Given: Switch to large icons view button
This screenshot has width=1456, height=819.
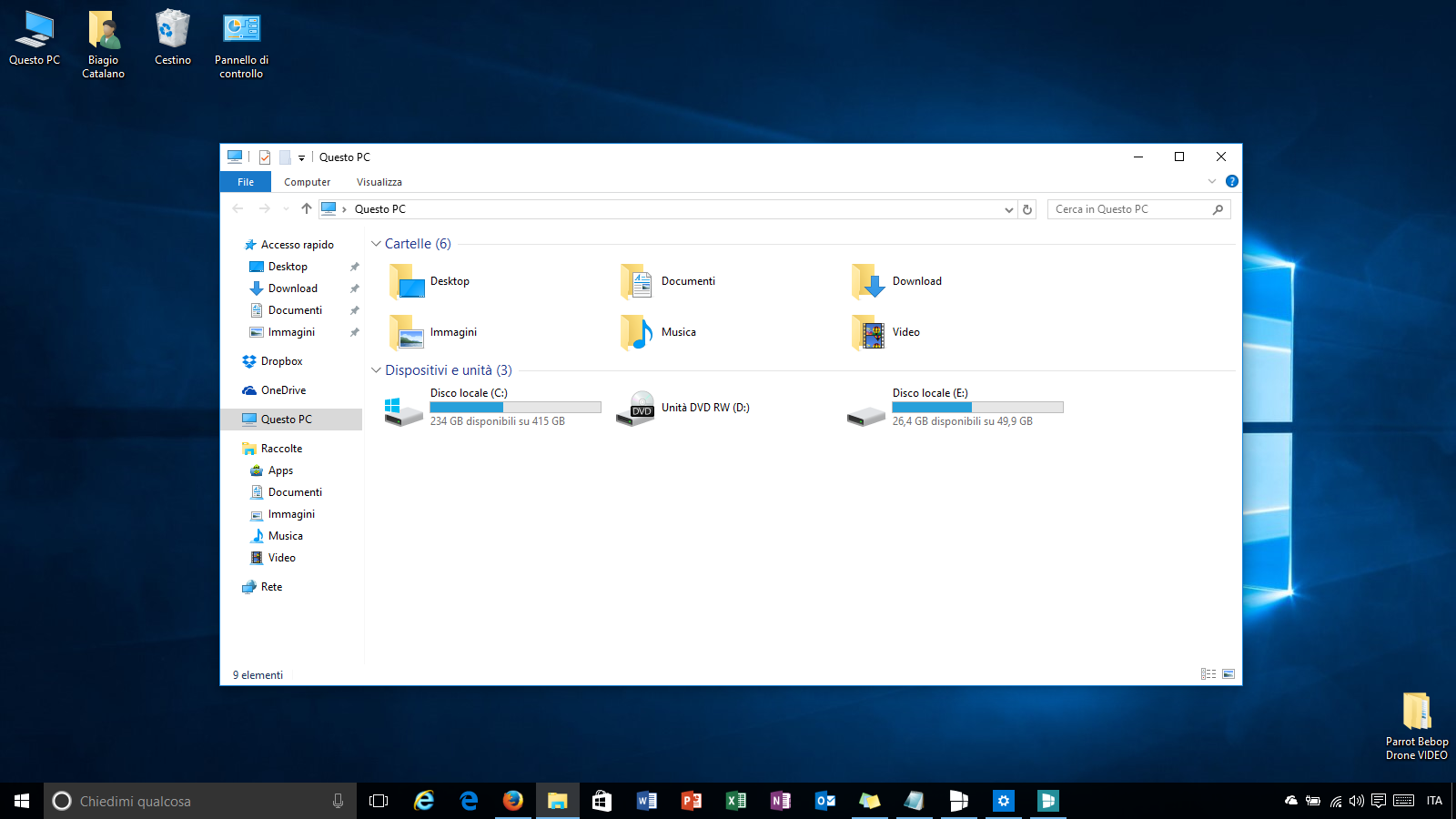Looking at the screenshot, I should click(1228, 674).
